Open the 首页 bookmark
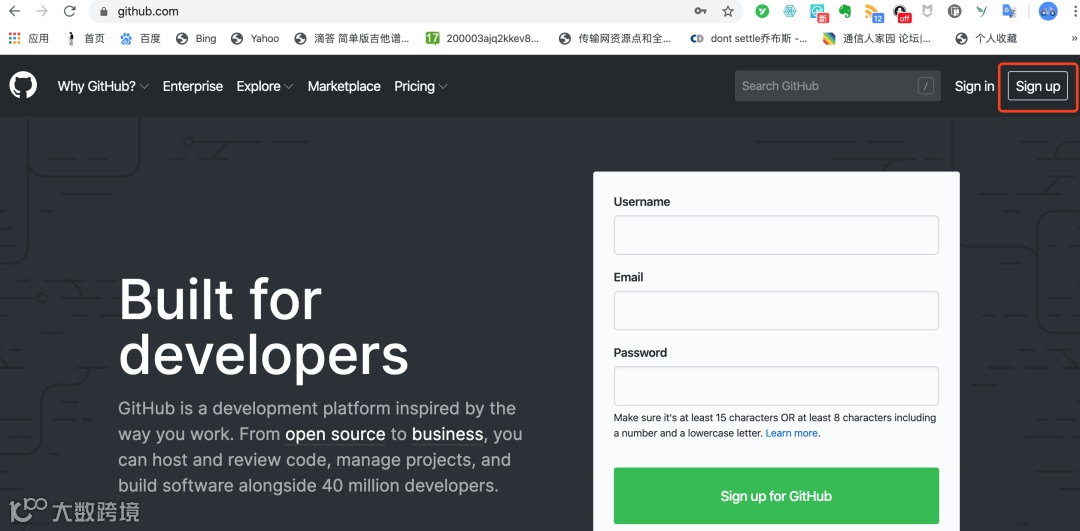The image size is (1080, 531). click(x=85, y=39)
